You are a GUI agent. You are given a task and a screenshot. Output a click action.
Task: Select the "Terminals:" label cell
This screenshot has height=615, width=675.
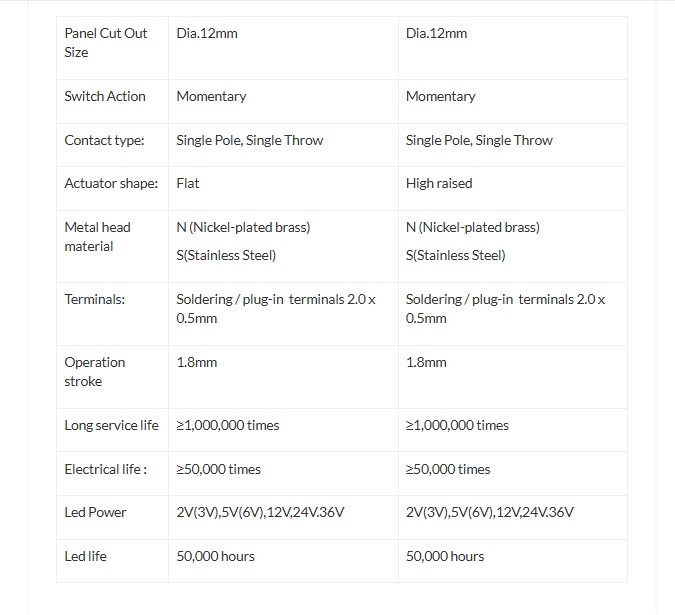pos(95,299)
